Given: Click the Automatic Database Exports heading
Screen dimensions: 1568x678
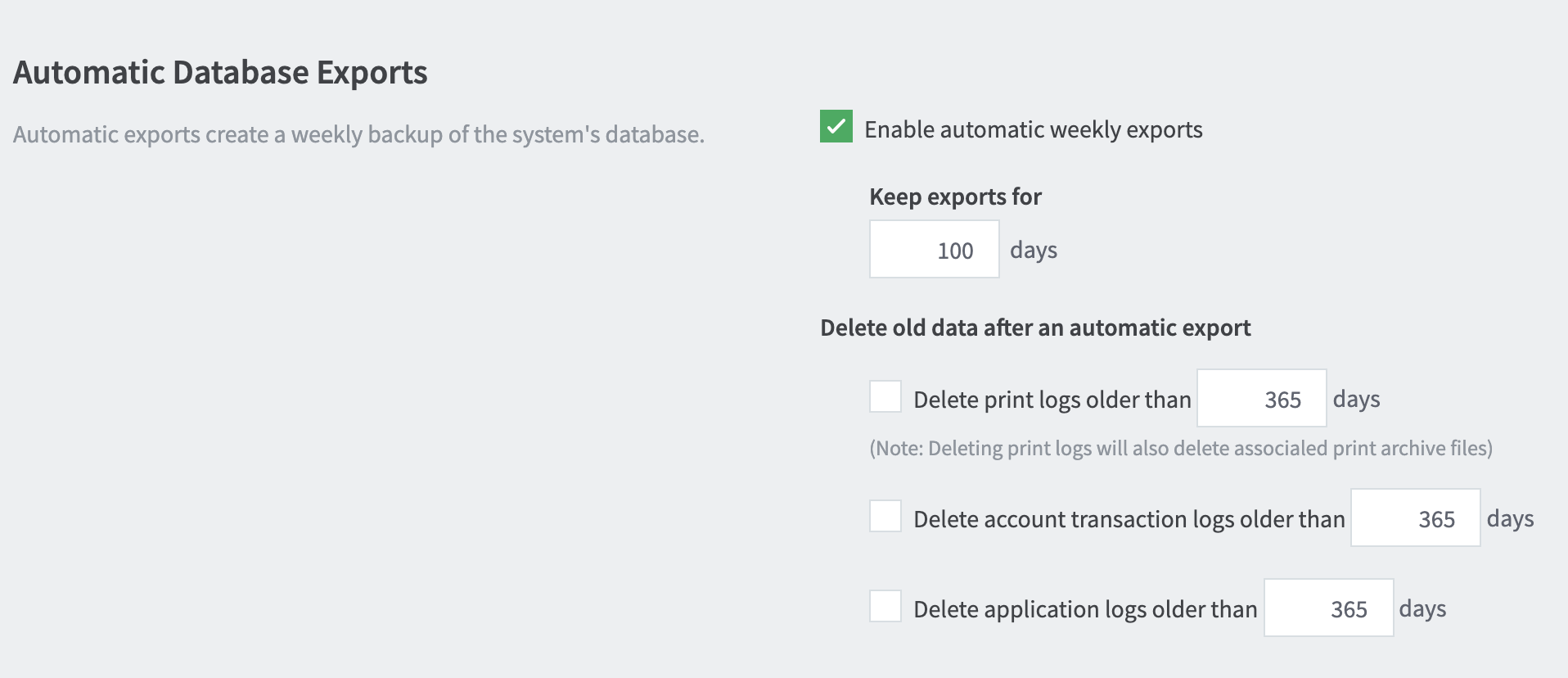Looking at the screenshot, I should [220, 72].
